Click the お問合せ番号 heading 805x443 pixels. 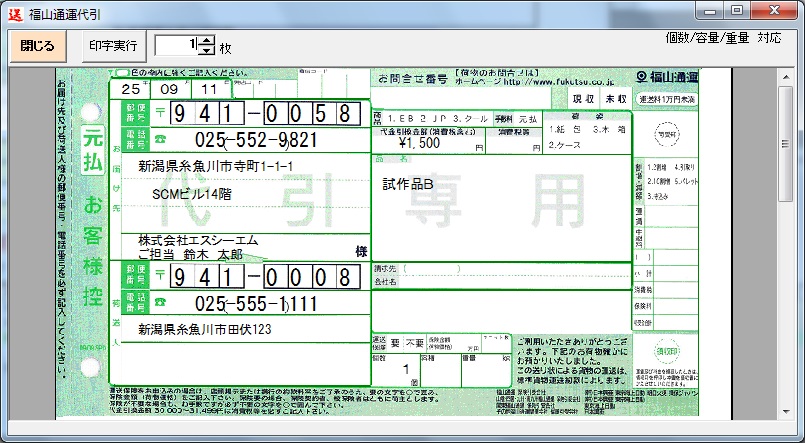tap(413, 80)
